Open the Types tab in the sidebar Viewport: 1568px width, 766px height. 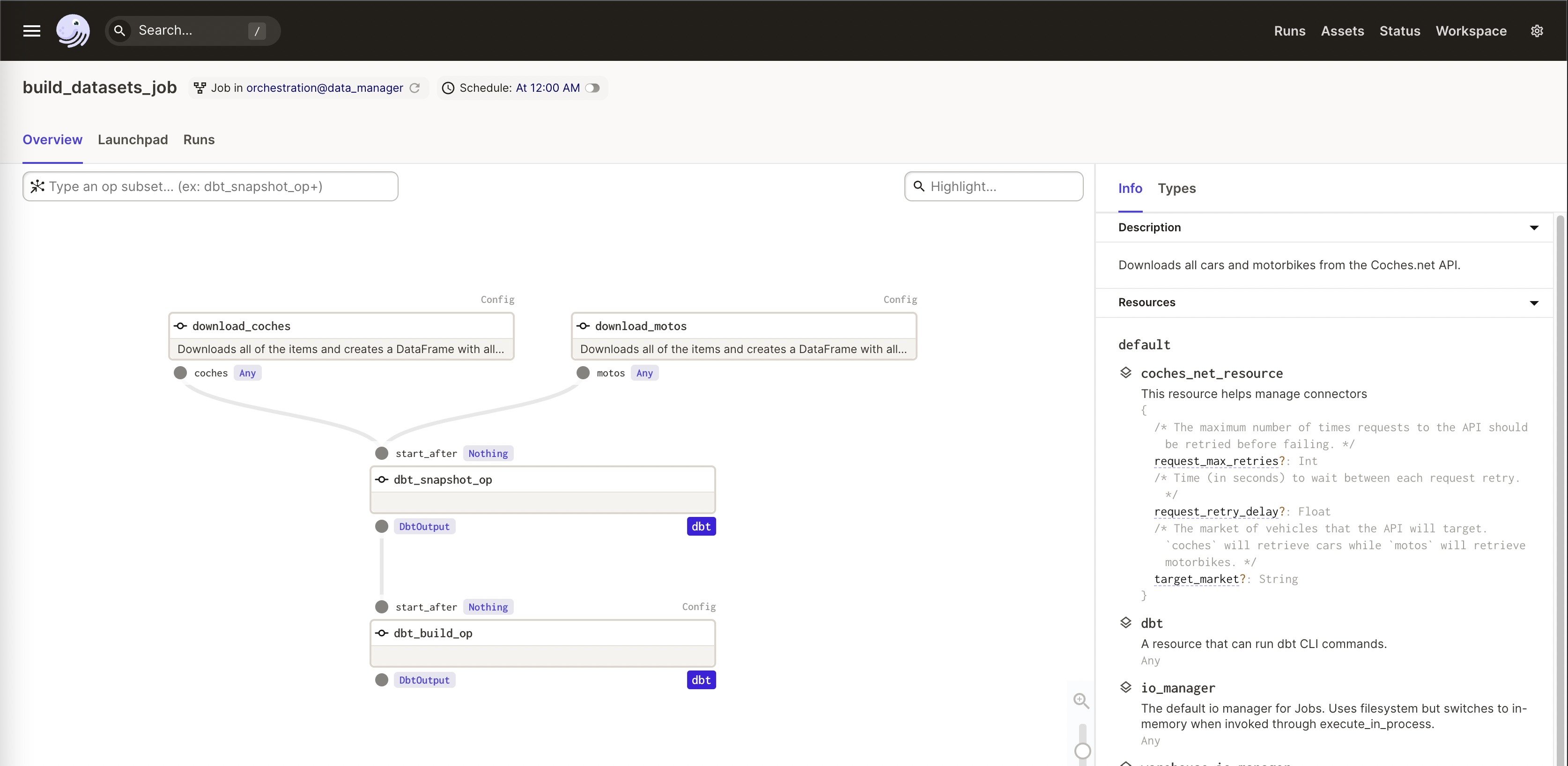[1176, 189]
